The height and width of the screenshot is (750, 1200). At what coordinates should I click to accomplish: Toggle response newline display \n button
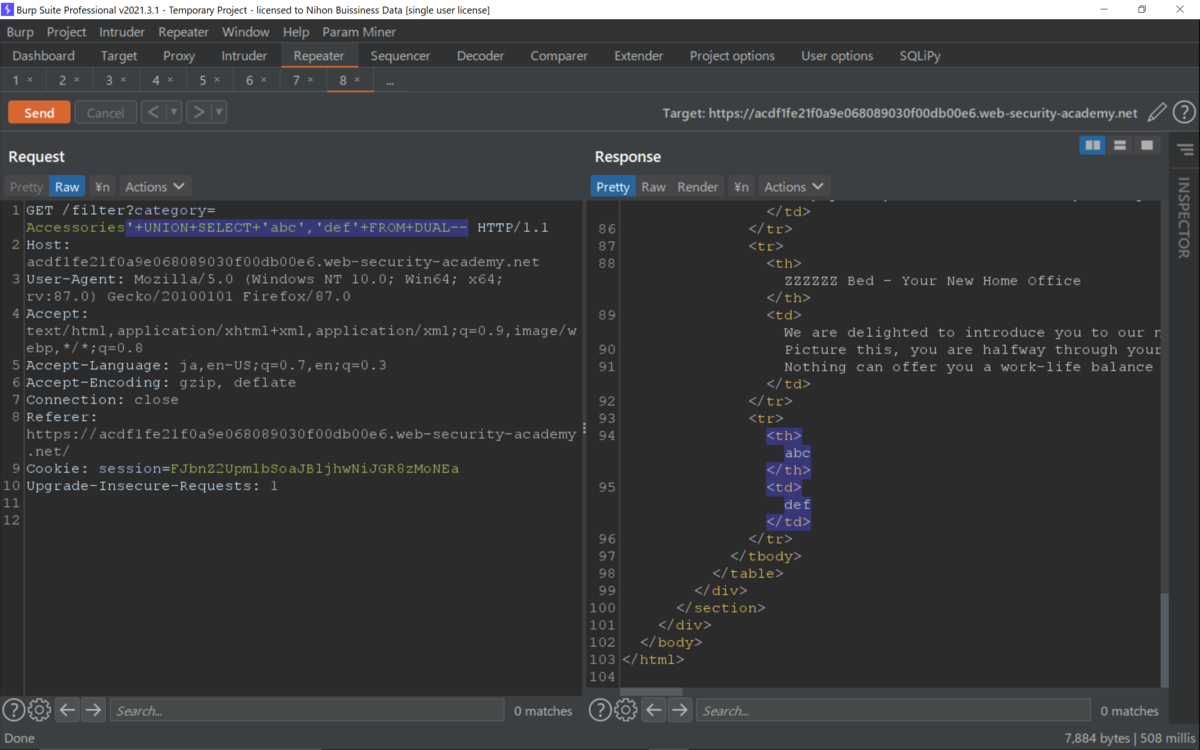741,187
